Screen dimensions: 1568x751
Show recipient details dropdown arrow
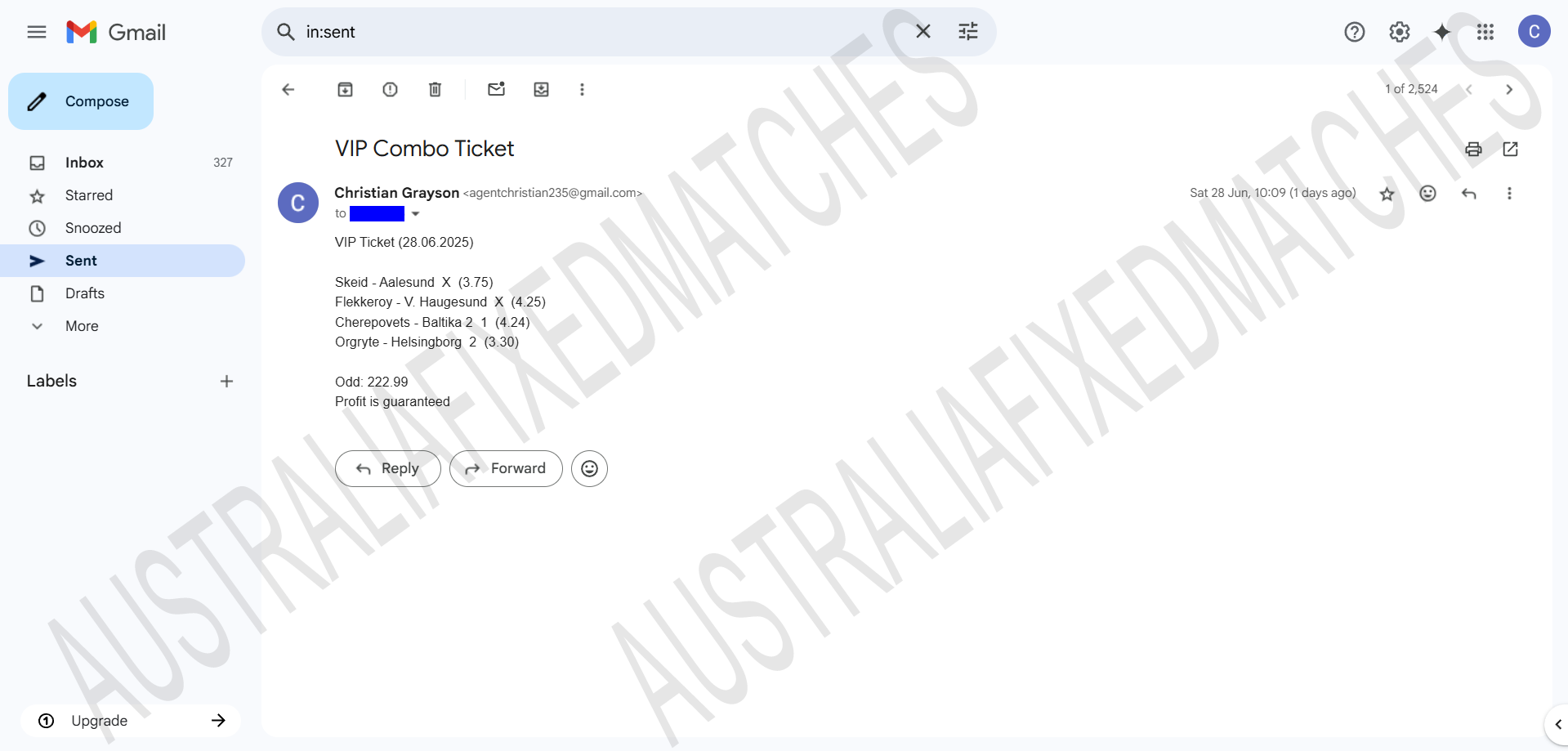(415, 214)
